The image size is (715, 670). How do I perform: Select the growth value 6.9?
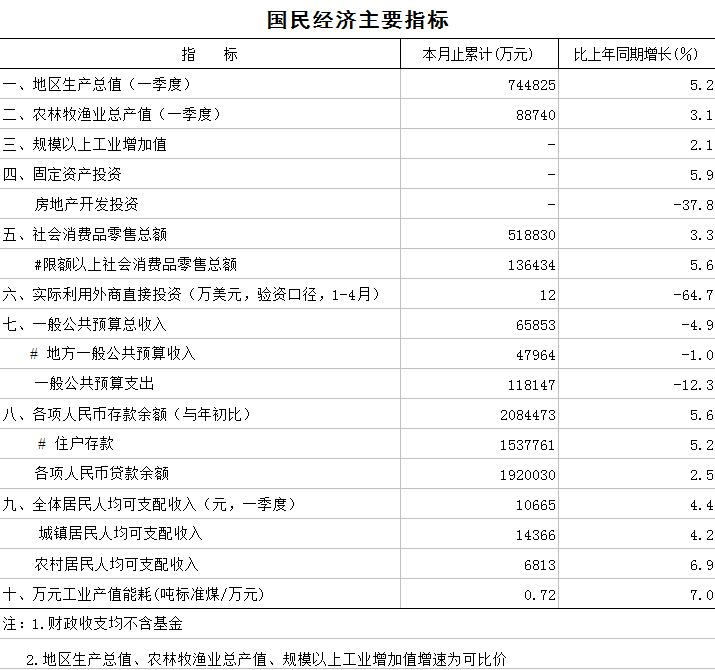coord(701,566)
